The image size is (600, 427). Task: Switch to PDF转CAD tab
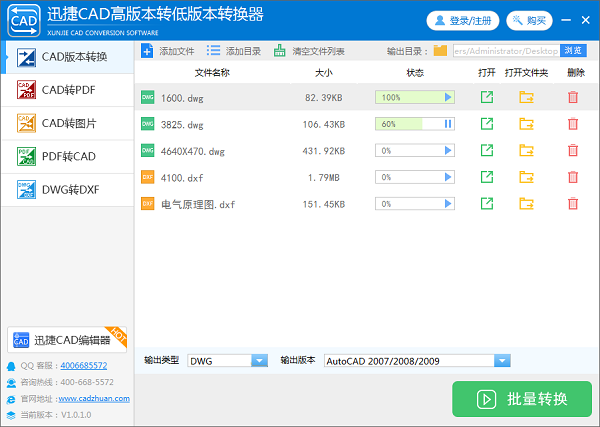[68, 156]
